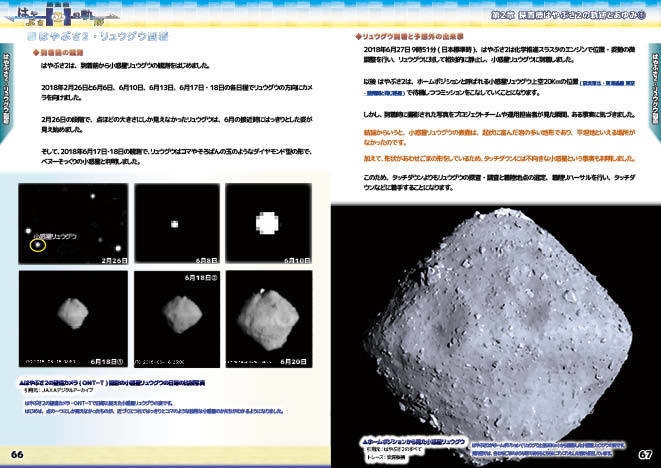Click the yellow circle marking Ryugu in 2月26日 photo
This screenshot has height=468, width=661.
(38, 245)
